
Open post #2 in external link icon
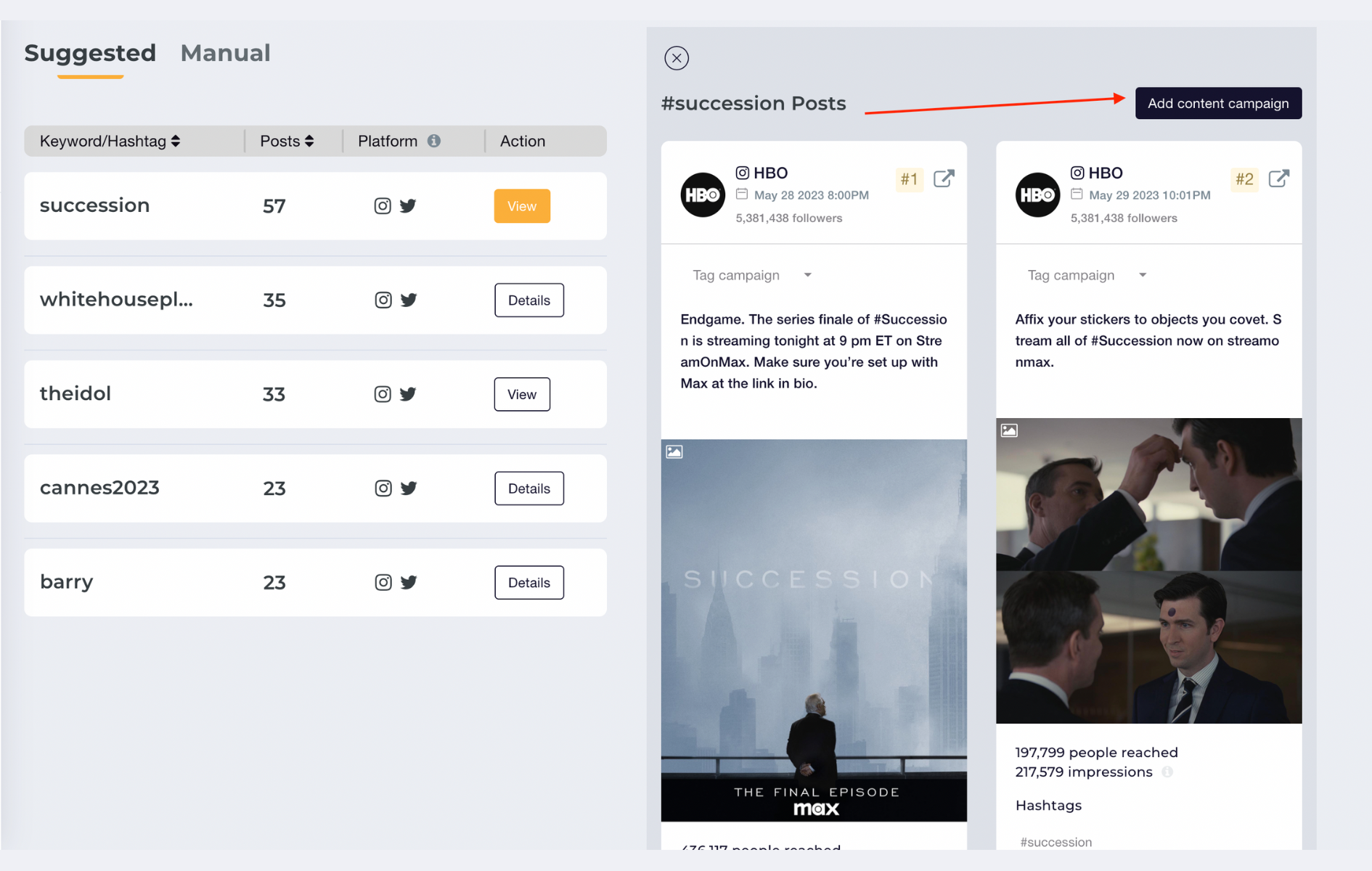tap(1278, 179)
